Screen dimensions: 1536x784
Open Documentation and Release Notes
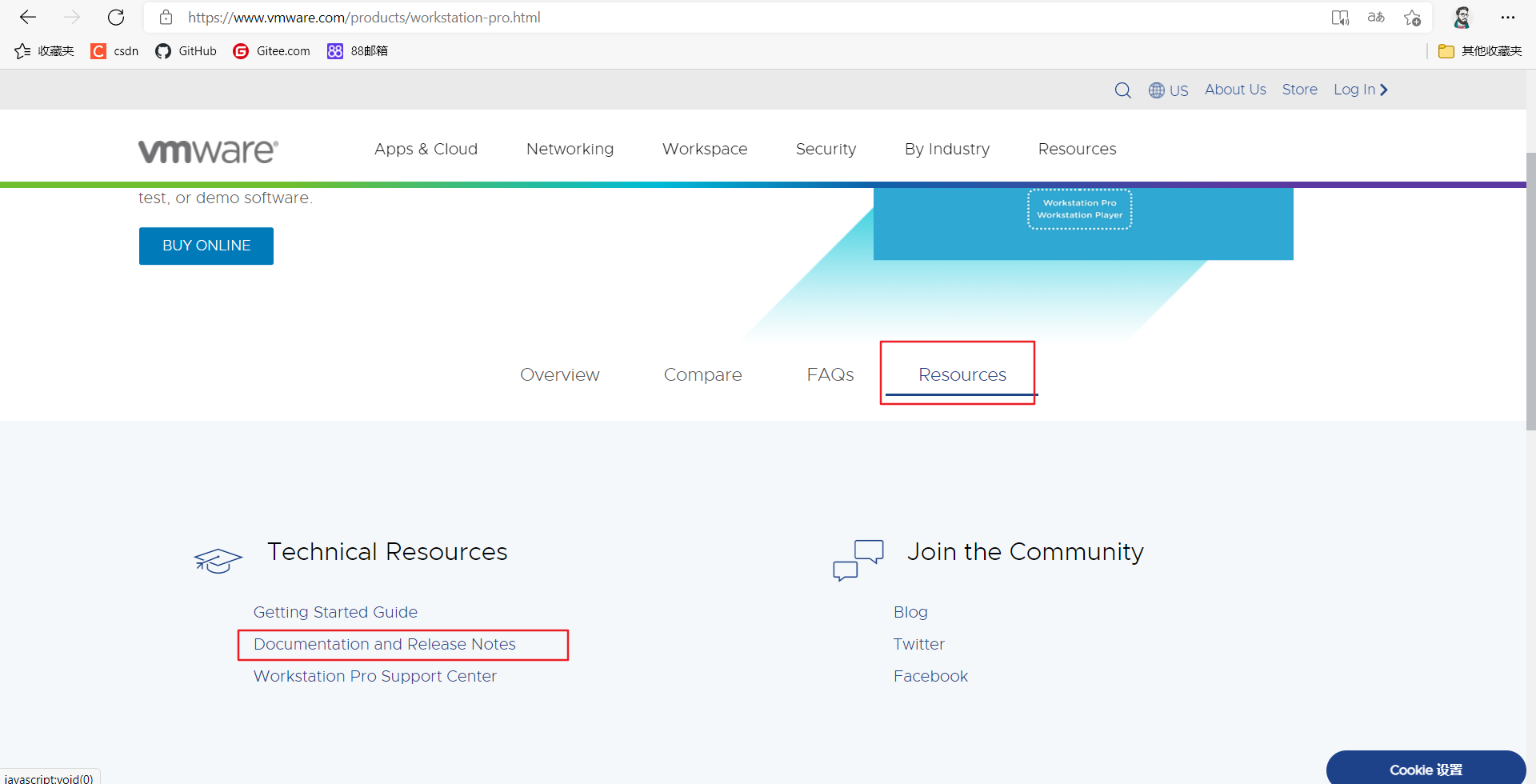384,644
